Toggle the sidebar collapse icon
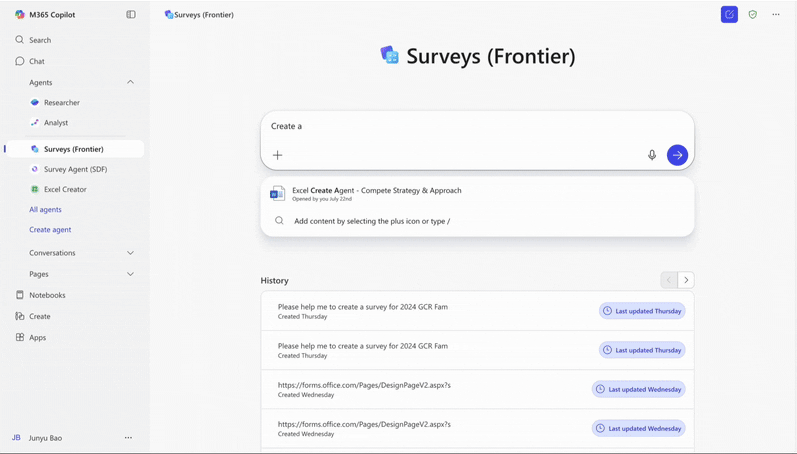The image size is (797, 454). [131, 15]
